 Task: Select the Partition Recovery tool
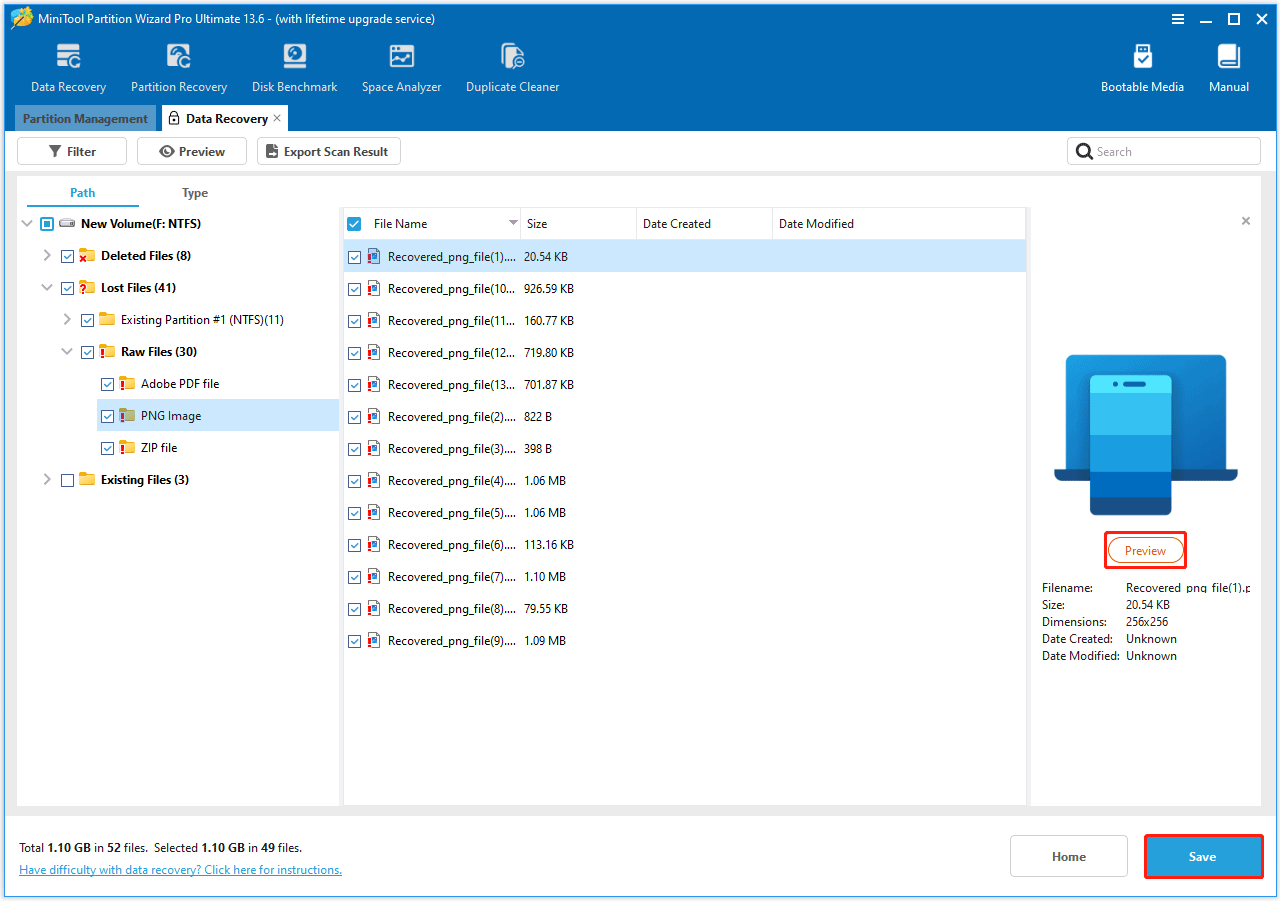[178, 65]
